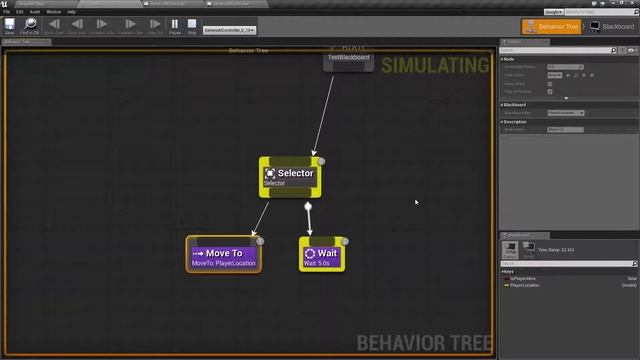Click the Move To arrow icon

[198, 253]
